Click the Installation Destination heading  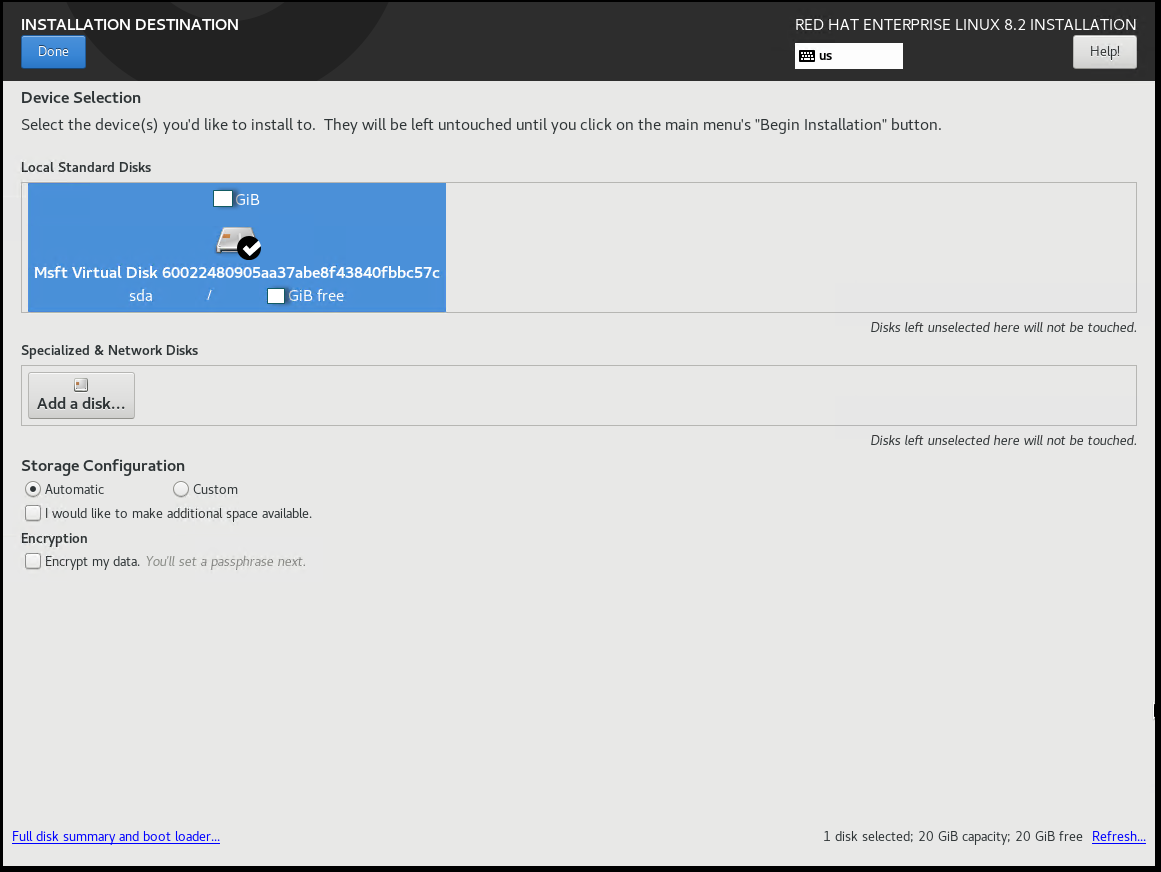[x=130, y=24]
